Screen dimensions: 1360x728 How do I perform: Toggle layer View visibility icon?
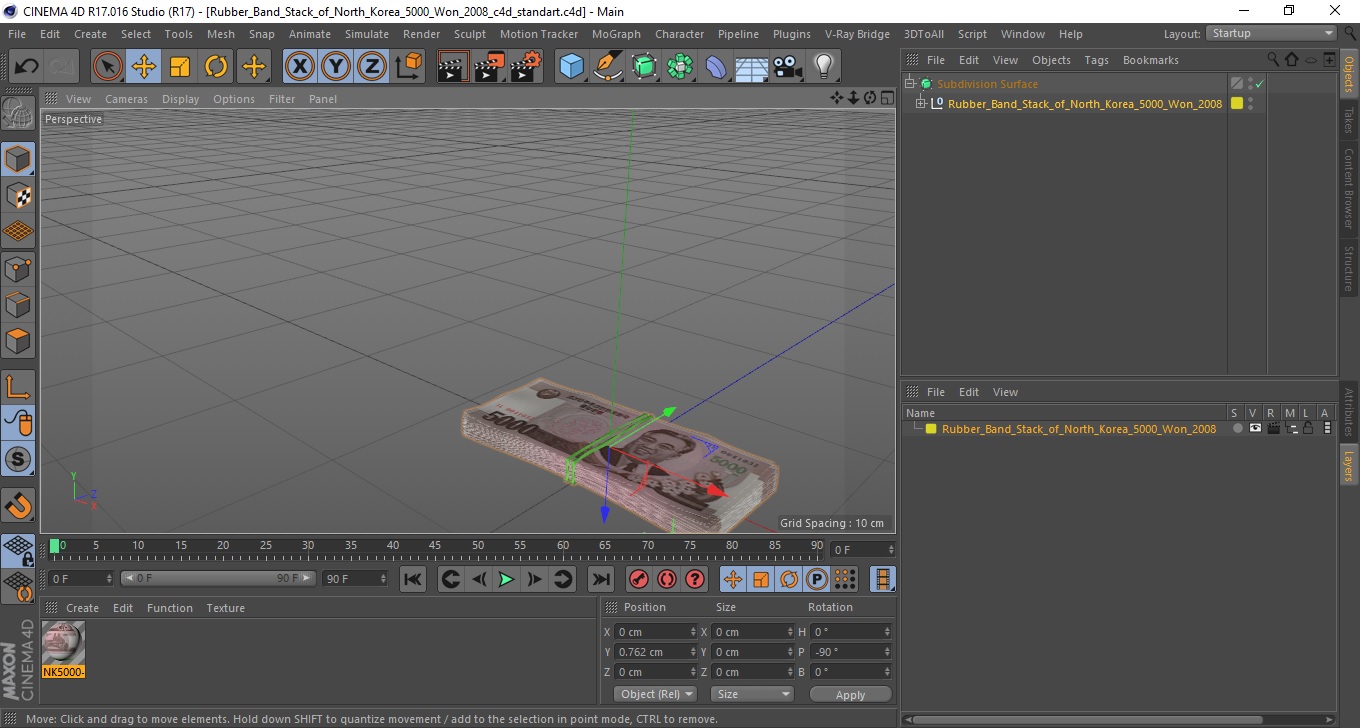1255,428
